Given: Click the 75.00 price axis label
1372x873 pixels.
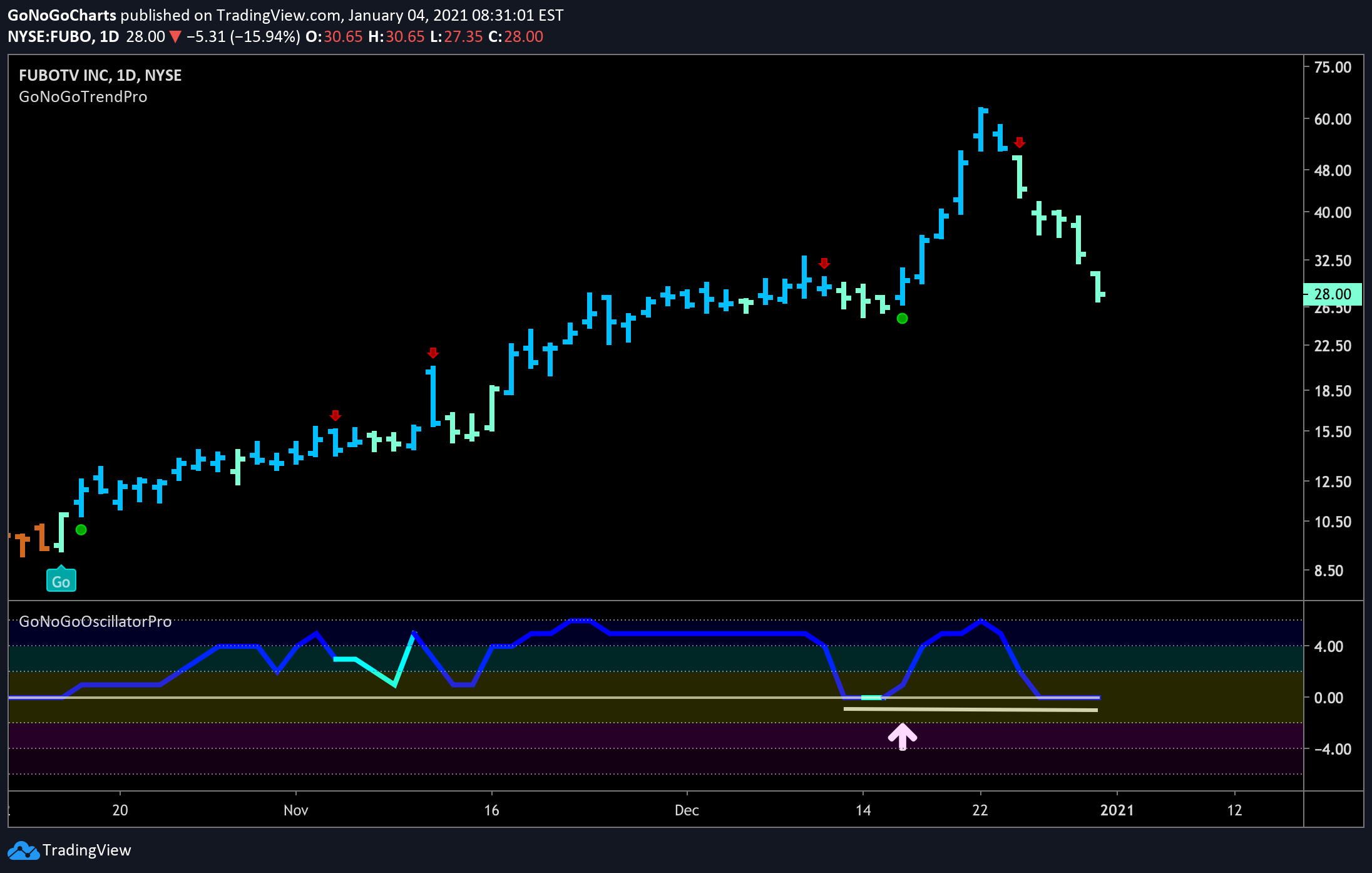Looking at the screenshot, I should point(1333,67).
